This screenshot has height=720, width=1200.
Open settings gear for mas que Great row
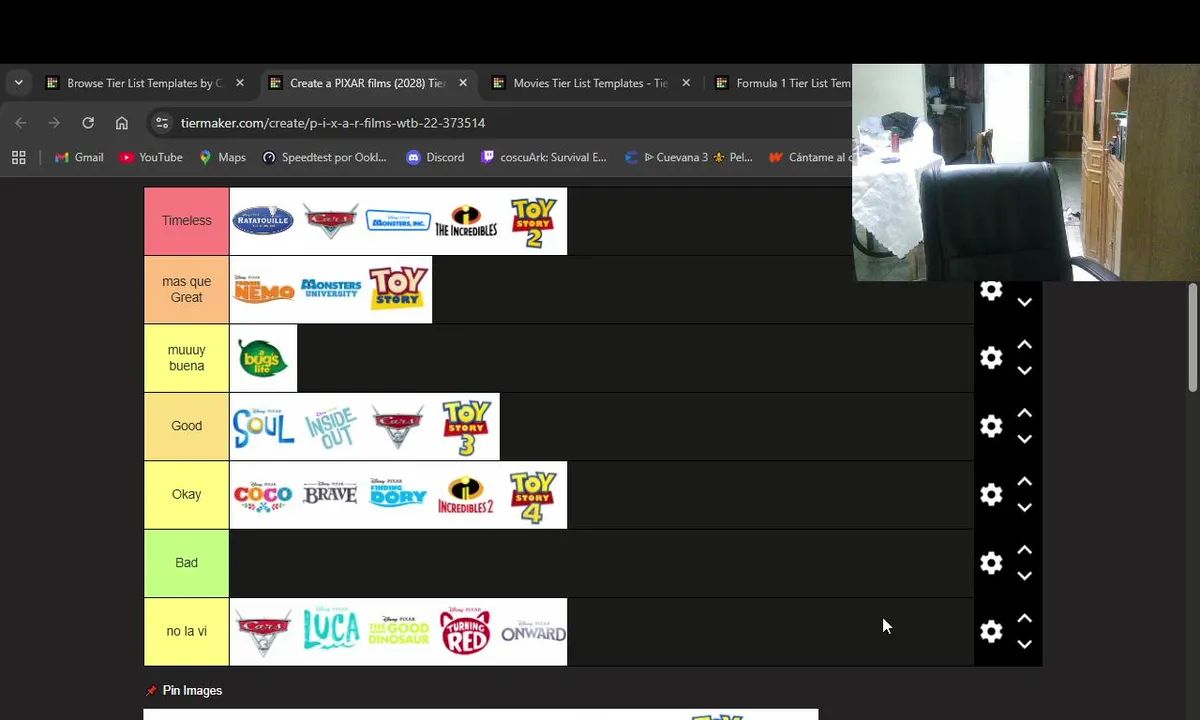(x=991, y=290)
